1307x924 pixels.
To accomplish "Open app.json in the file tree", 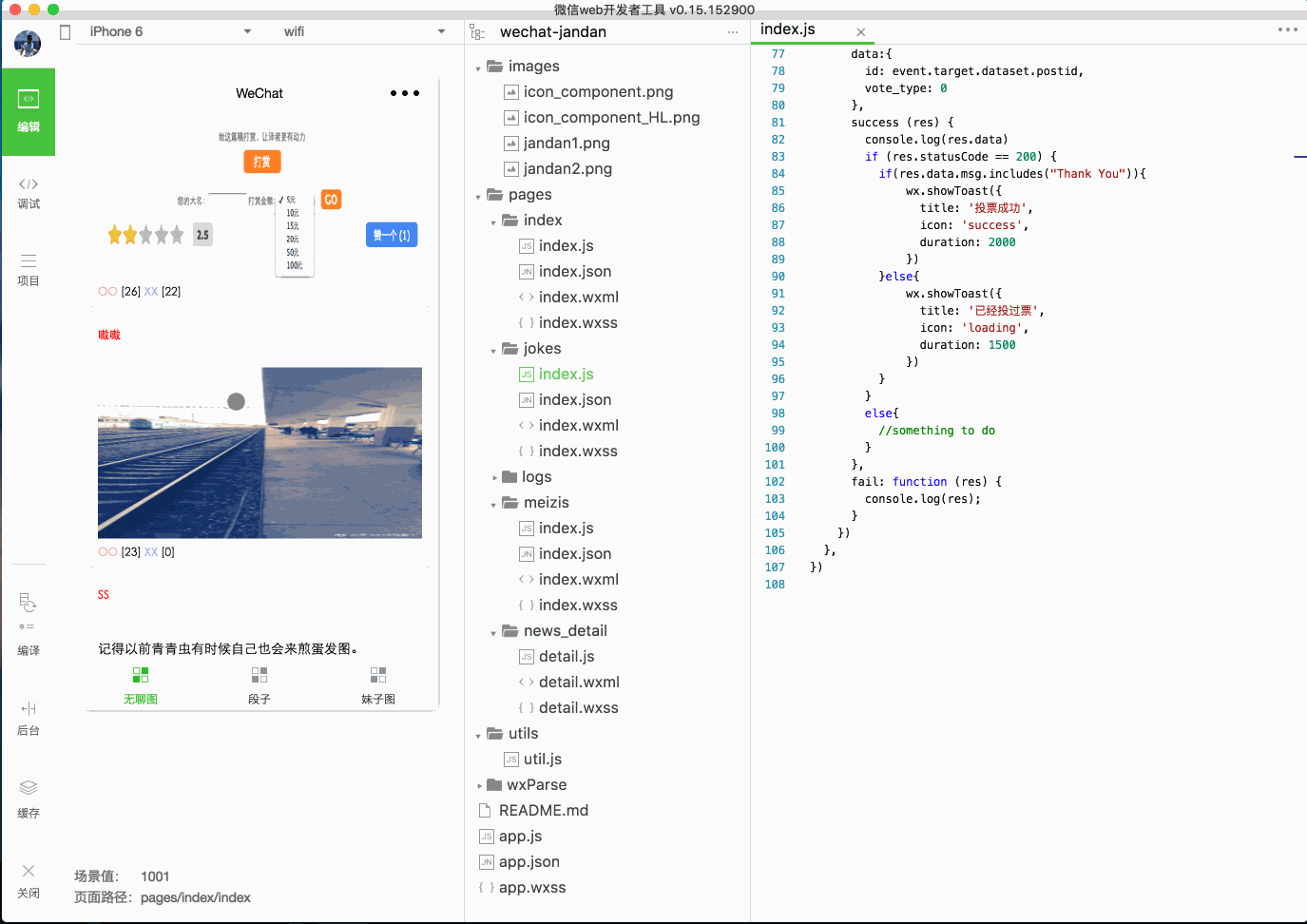I will coord(529,862).
